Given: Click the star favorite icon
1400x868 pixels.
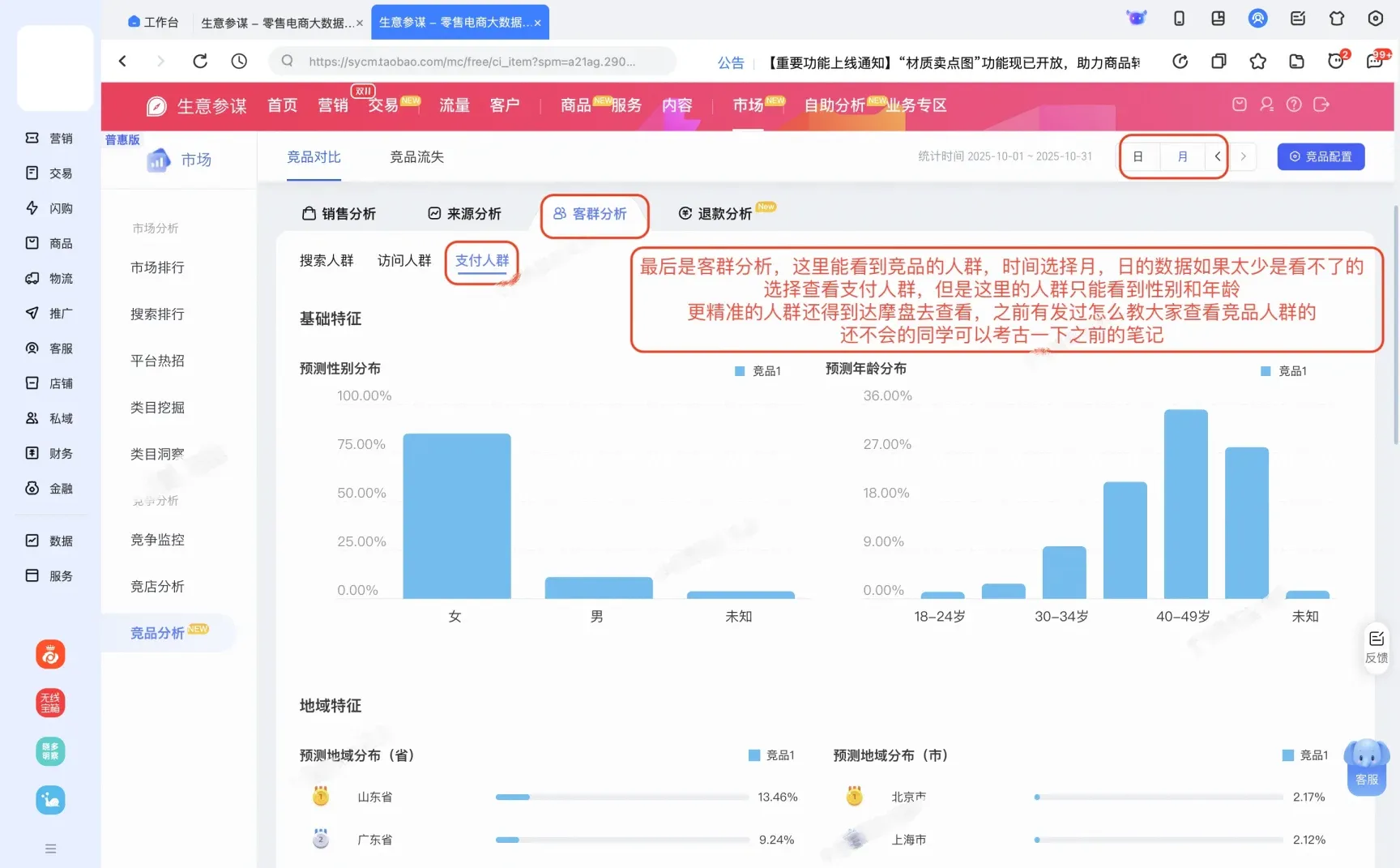Looking at the screenshot, I should click(x=1257, y=62).
